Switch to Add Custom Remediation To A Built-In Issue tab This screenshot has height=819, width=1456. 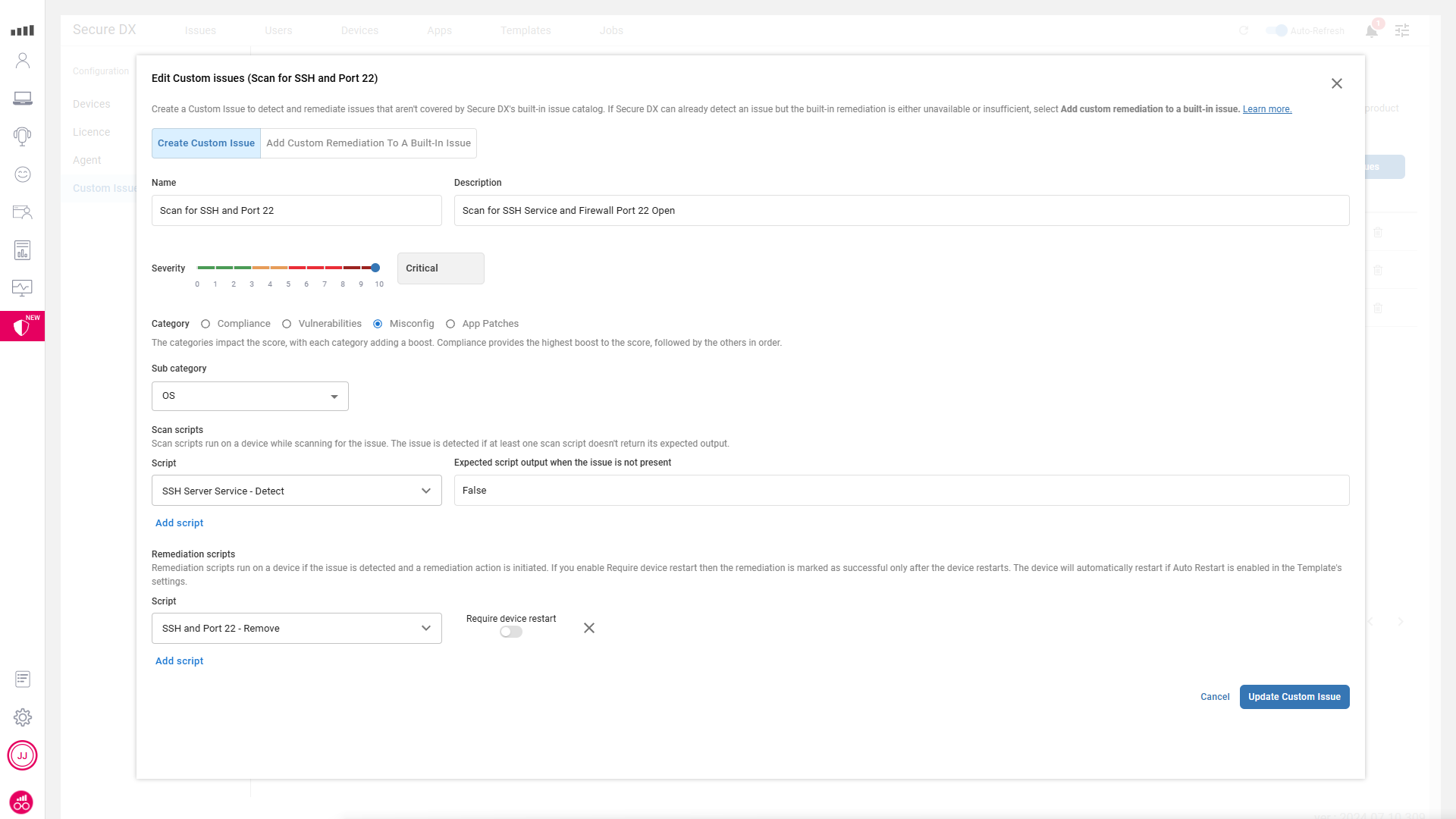click(369, 143)
